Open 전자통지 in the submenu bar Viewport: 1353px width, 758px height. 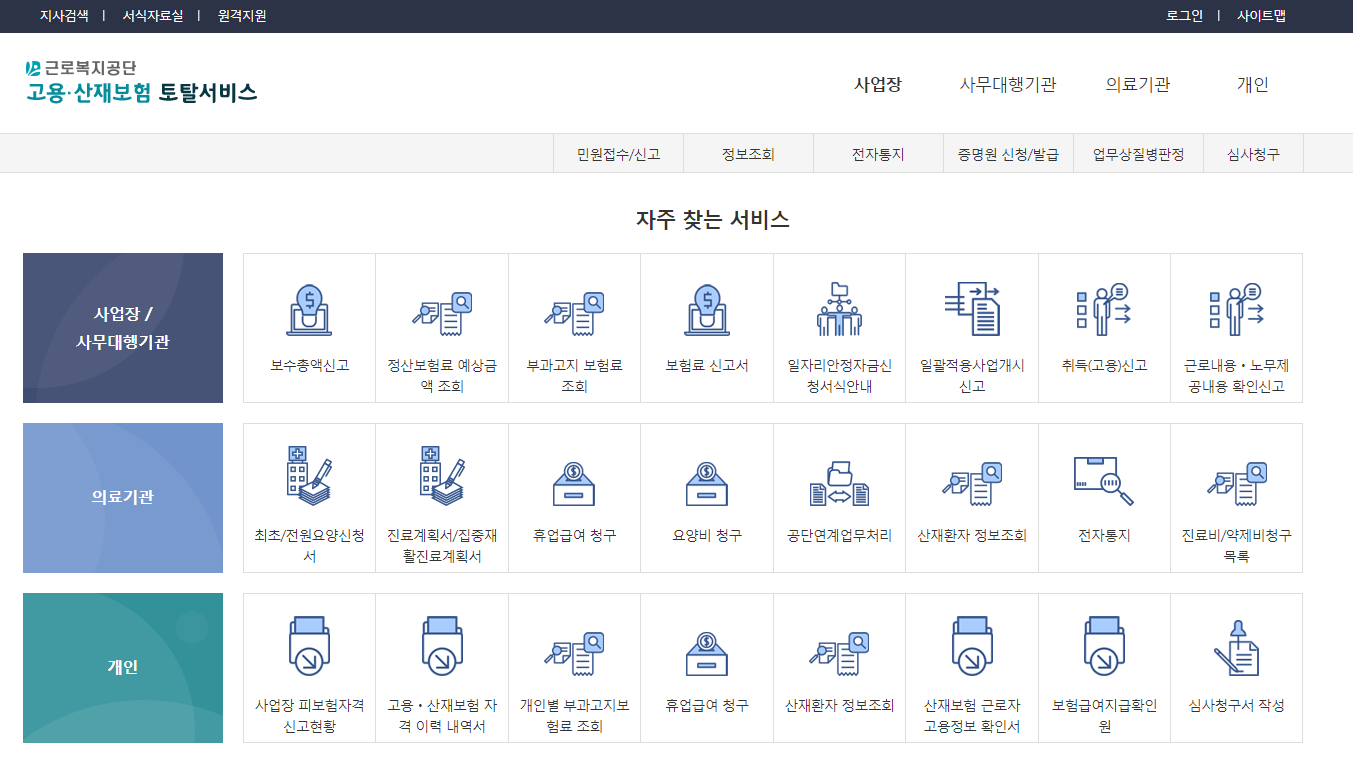[x=878, y=154]
